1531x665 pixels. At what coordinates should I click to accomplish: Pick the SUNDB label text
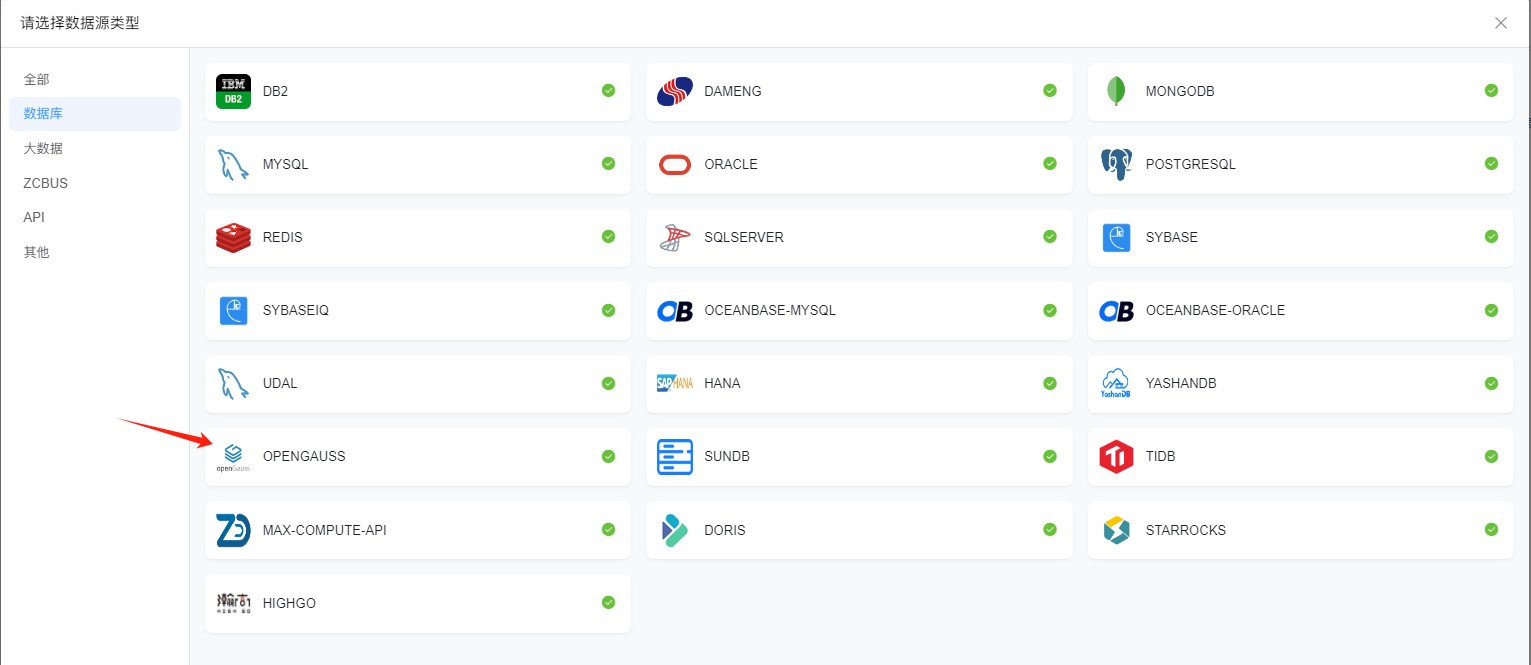[x=727, y=456]
